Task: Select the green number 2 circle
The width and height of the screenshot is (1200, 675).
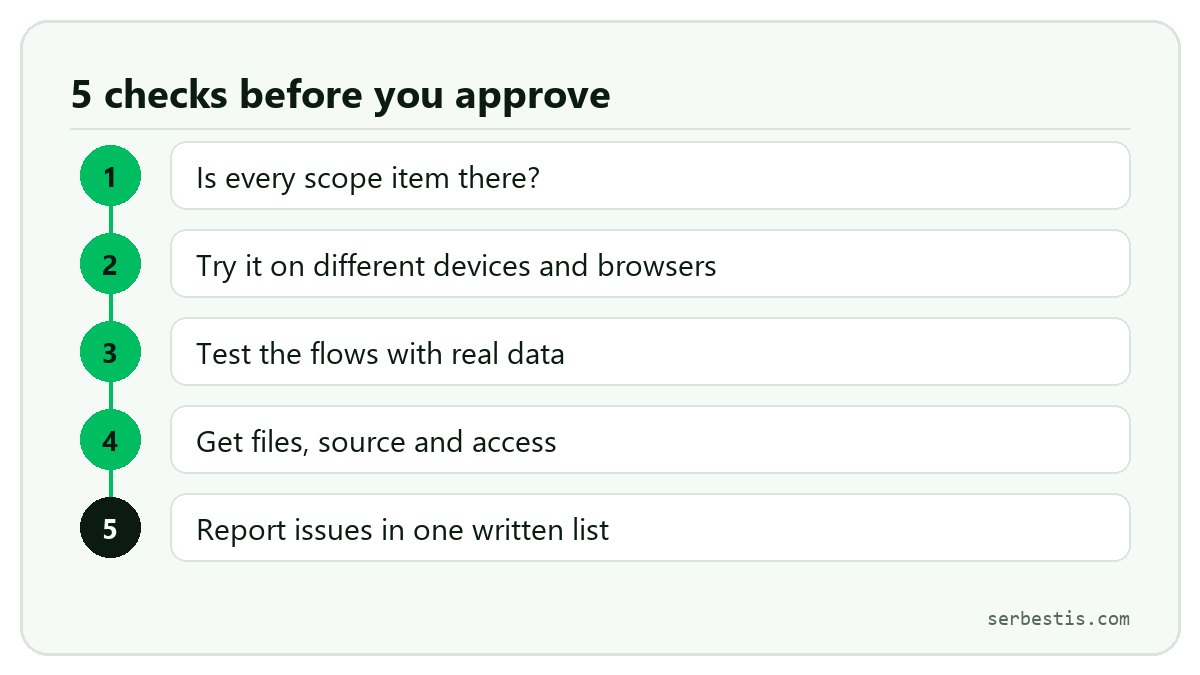Action: pyautogui.click(x=110, y=264)
